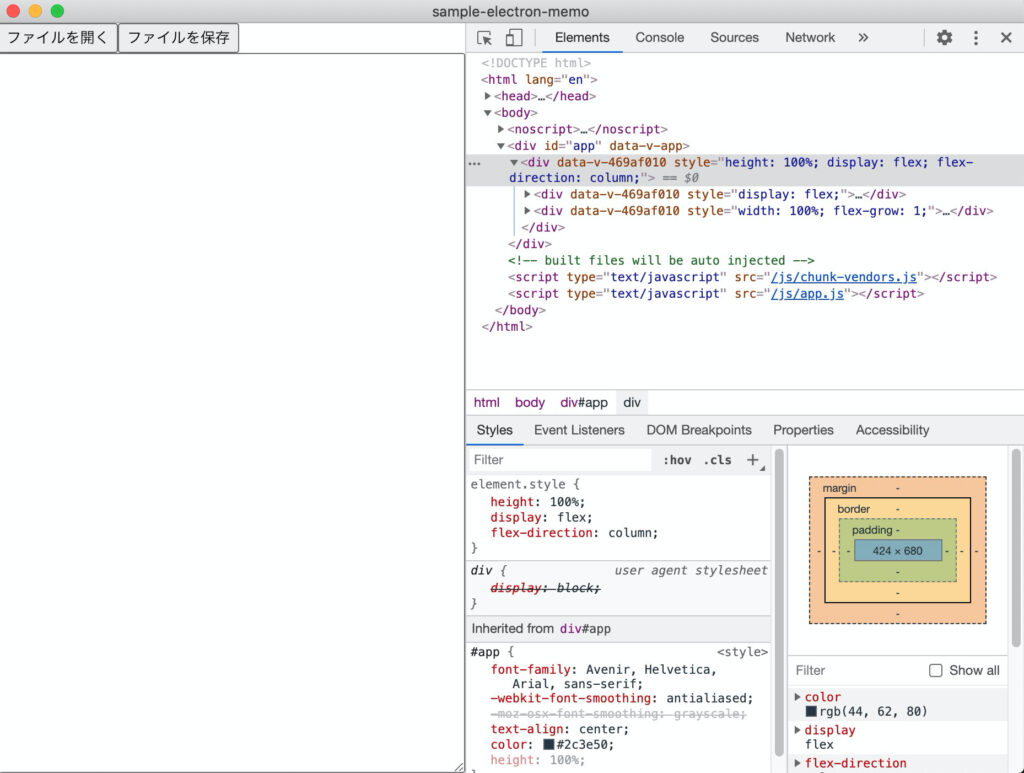Click the font-family declaration in #app
The width and height of the screenshot is (1024, 773).
(x=604, y=676)
